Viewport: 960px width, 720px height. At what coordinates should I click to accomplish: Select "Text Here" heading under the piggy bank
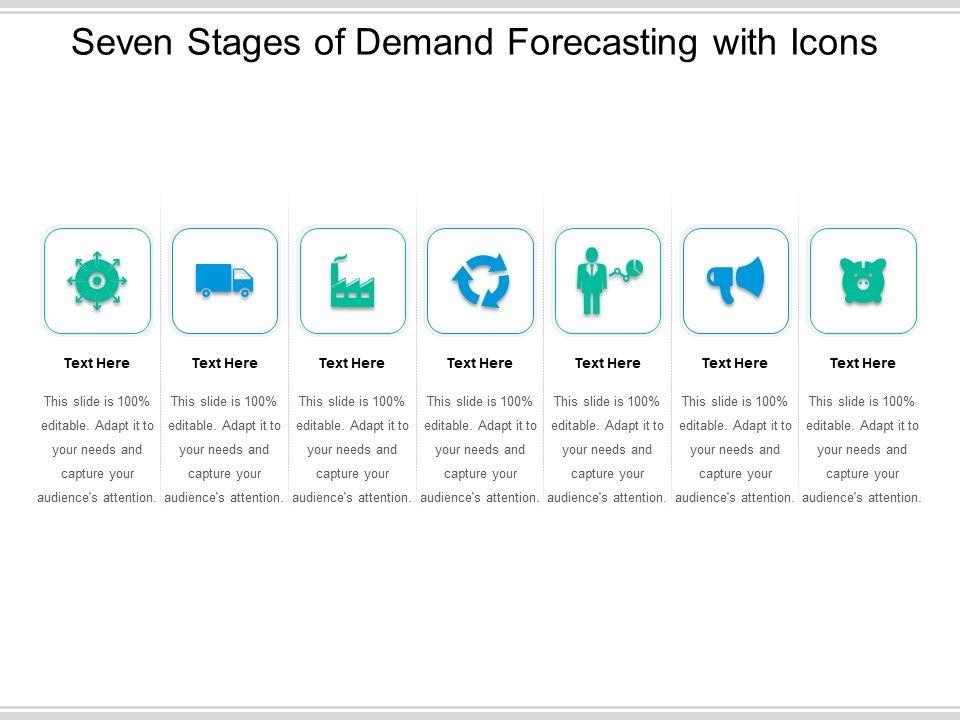click(863, 363)
